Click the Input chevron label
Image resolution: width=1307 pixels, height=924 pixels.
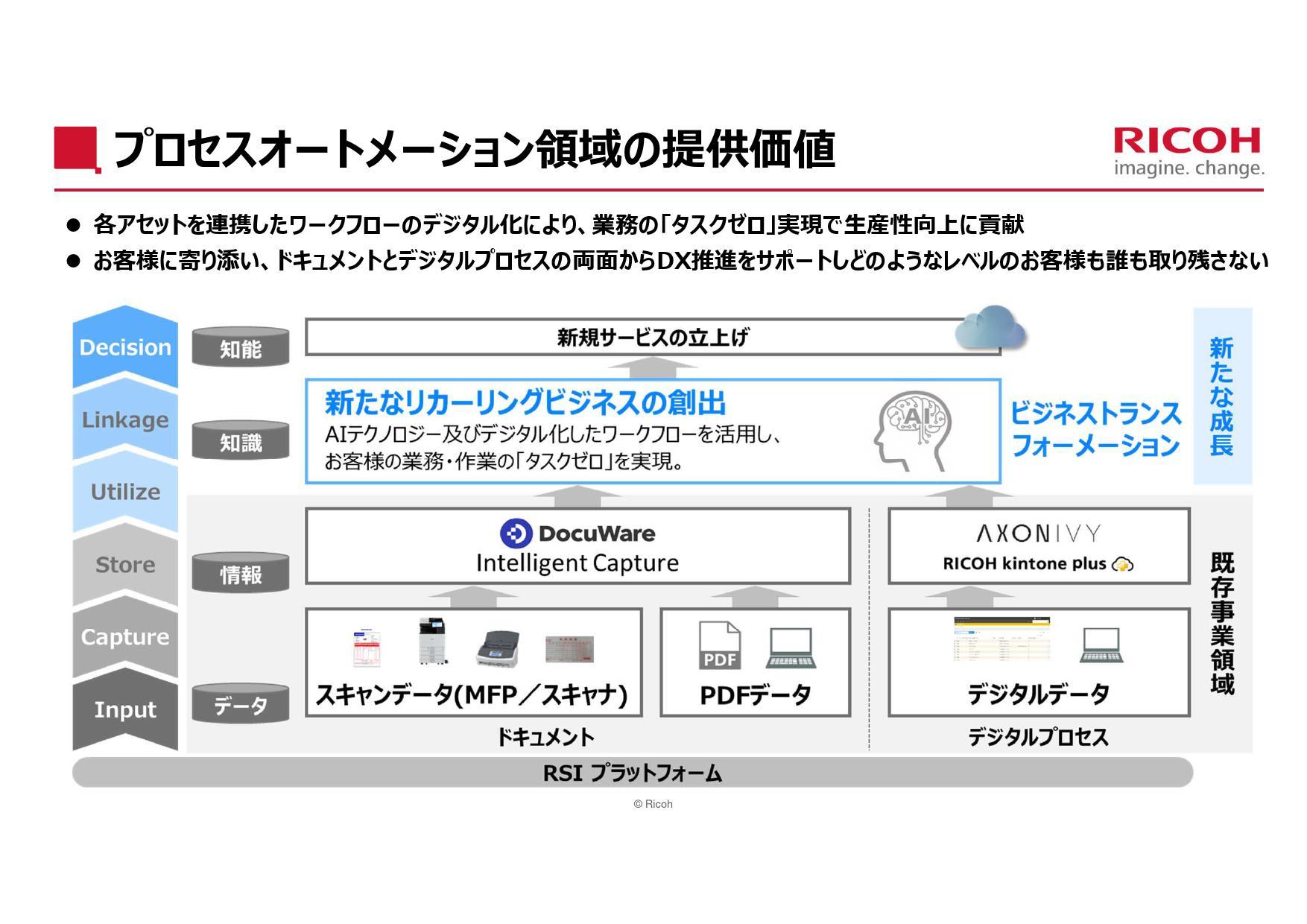click(x=125, y=709)
